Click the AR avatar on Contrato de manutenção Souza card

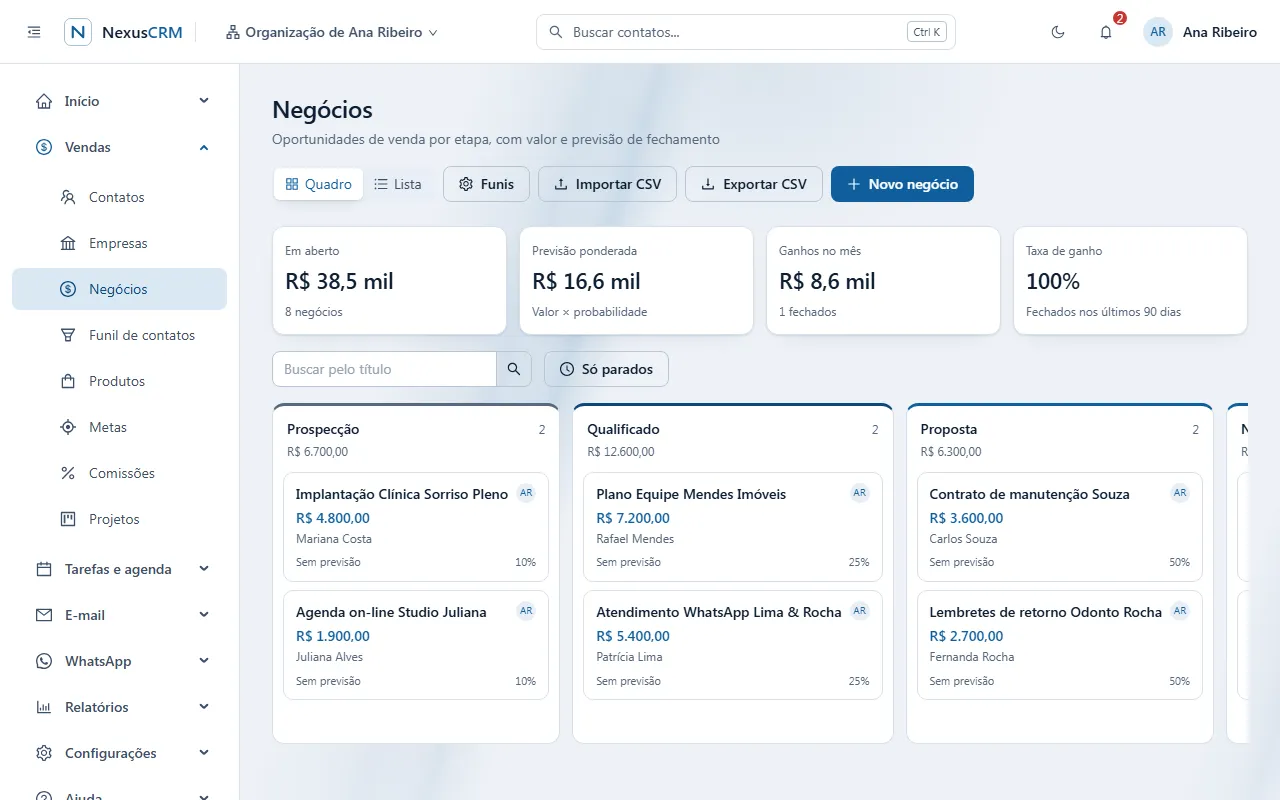coord(1180,493)
